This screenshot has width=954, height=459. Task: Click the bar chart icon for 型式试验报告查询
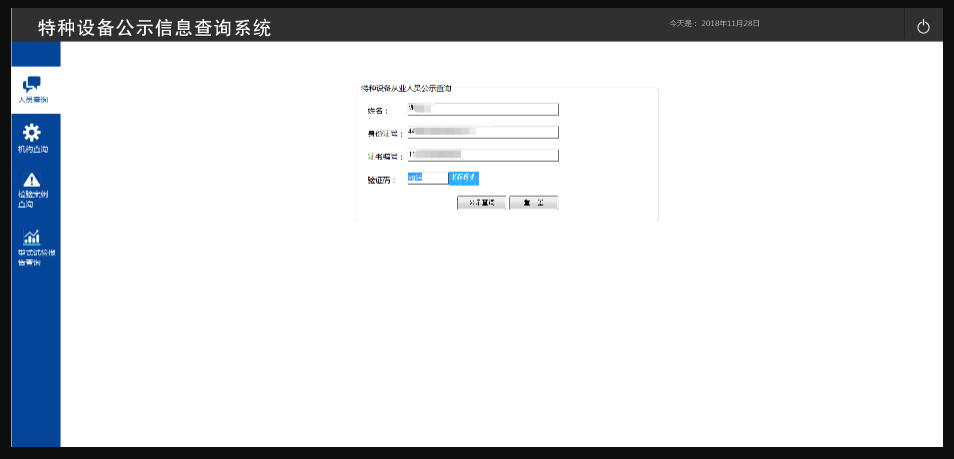point(32,237)
